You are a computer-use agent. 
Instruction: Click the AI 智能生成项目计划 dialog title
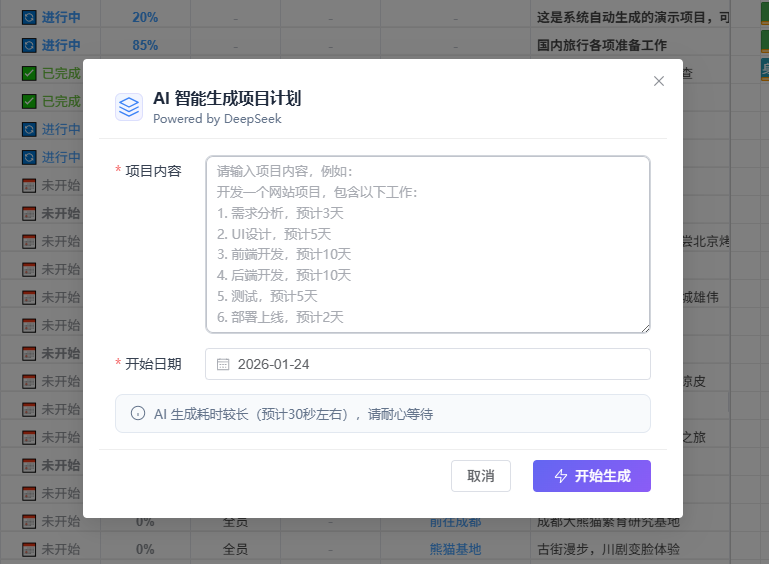(227, 99)
